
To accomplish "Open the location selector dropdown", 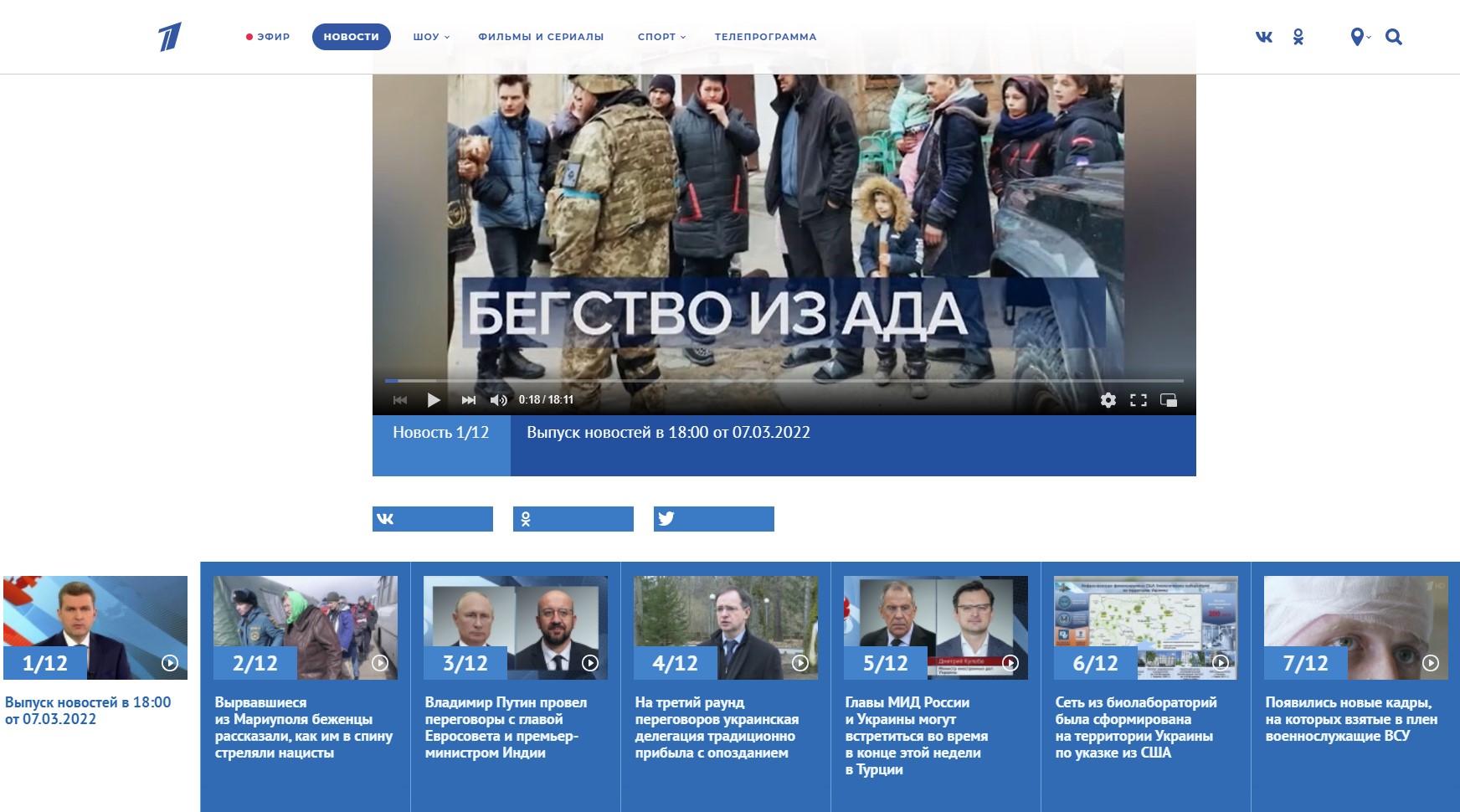I will tap(1360, 37).
